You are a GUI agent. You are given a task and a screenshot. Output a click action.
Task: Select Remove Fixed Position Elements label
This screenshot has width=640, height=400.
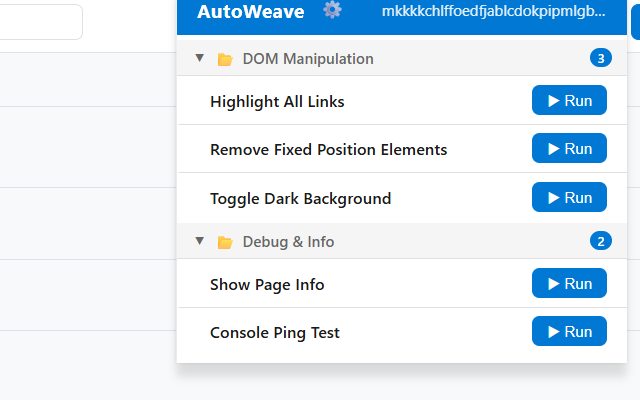pos(329,150)
